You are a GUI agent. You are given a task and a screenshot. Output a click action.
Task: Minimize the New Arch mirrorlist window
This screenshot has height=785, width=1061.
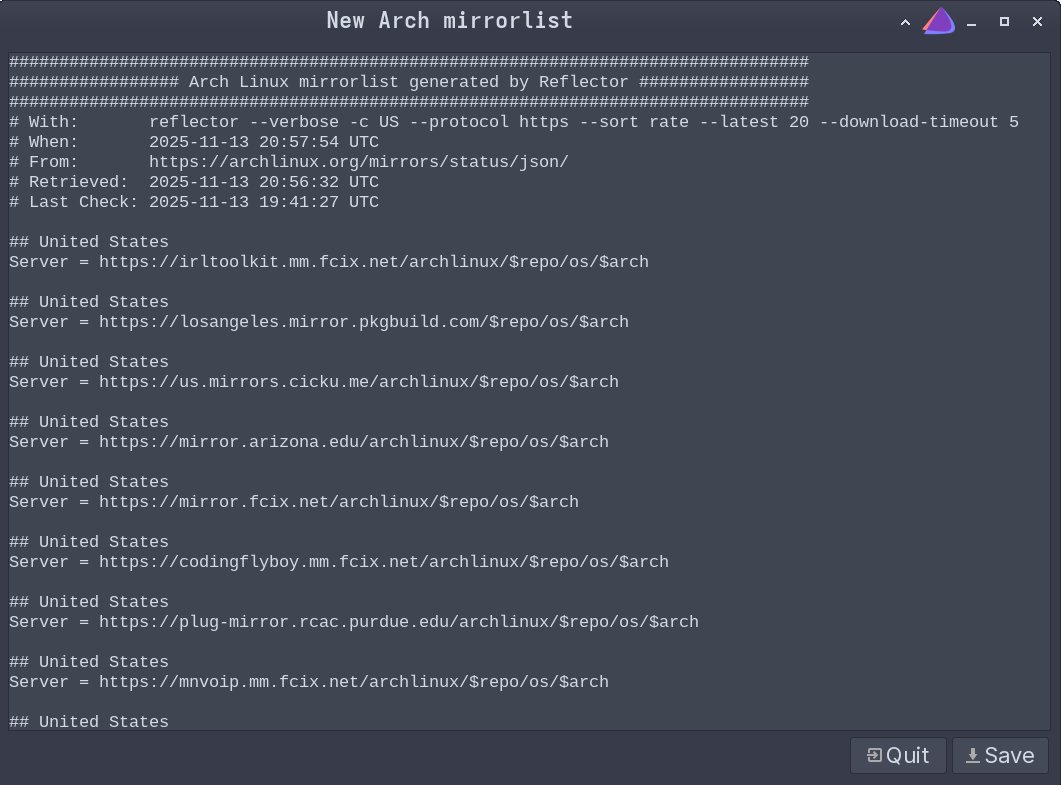[972, 22]
